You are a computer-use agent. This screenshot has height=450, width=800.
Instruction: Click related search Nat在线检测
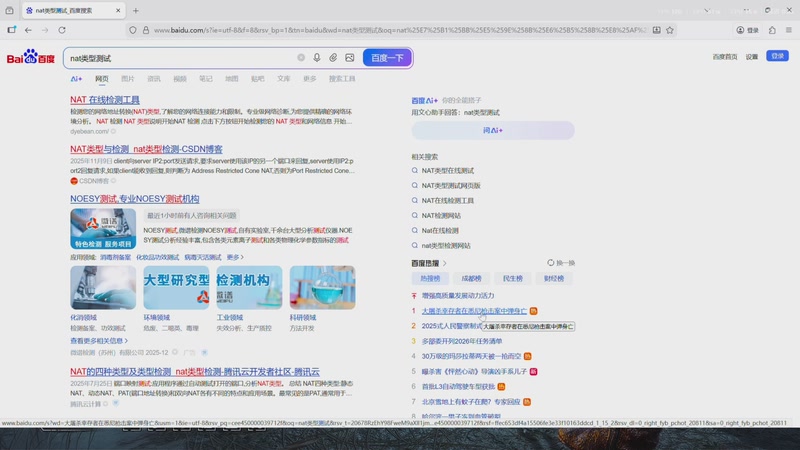[440, 231]
